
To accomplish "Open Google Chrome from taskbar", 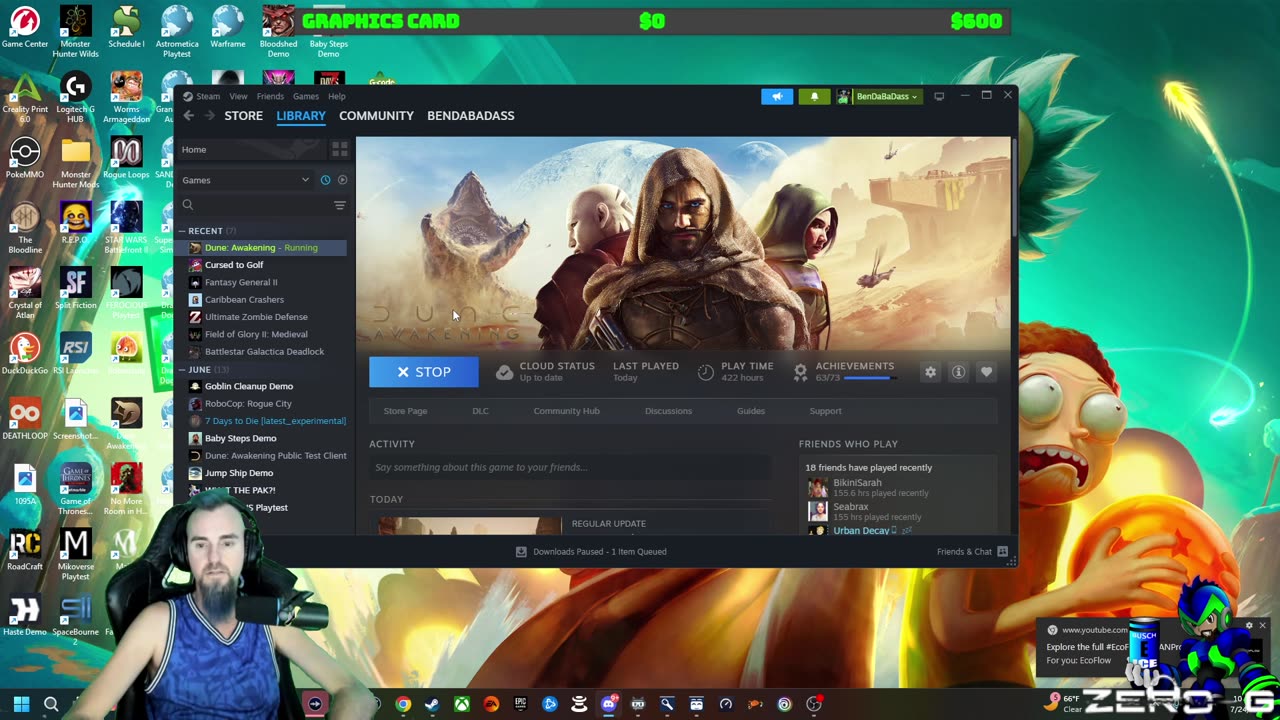I will [402, 704].
